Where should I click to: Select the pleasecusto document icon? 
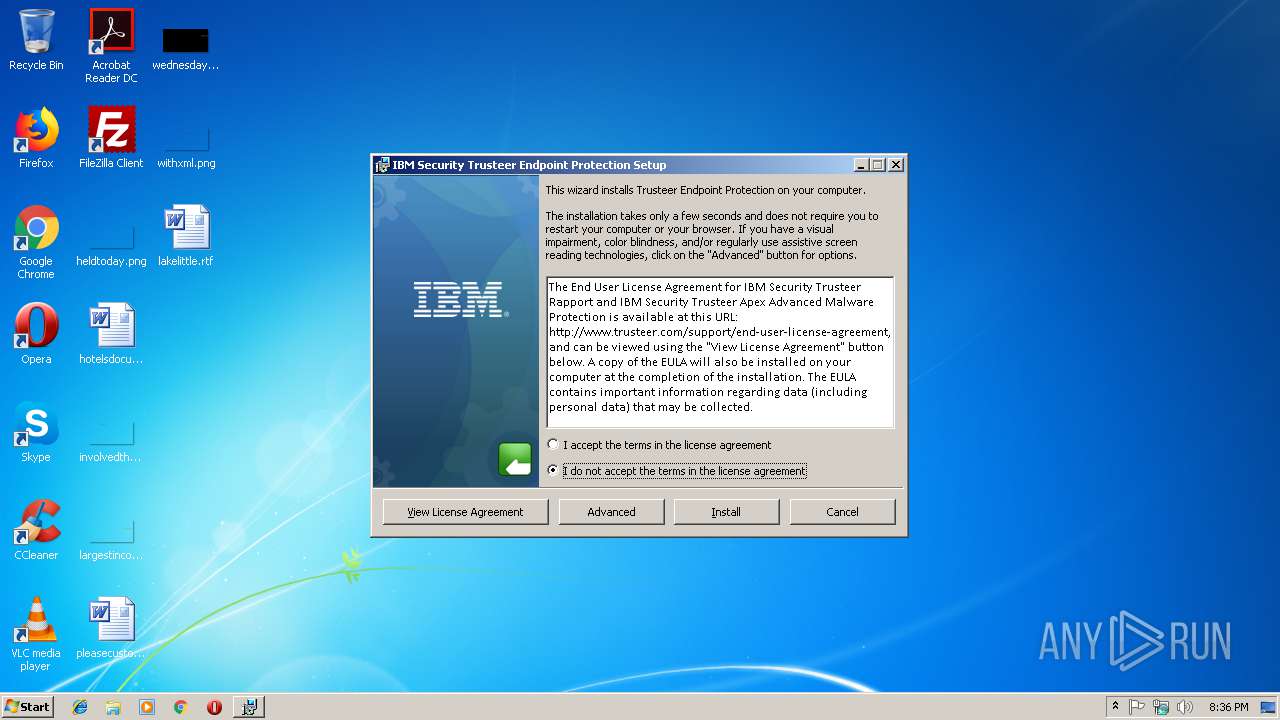[111, 628]
